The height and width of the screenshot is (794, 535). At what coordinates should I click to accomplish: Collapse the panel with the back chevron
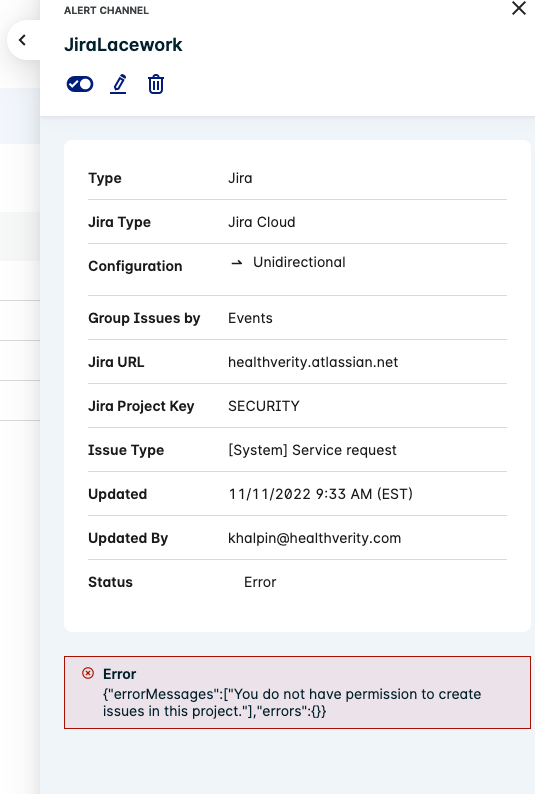pyautogui.click(x=22, y=40)
